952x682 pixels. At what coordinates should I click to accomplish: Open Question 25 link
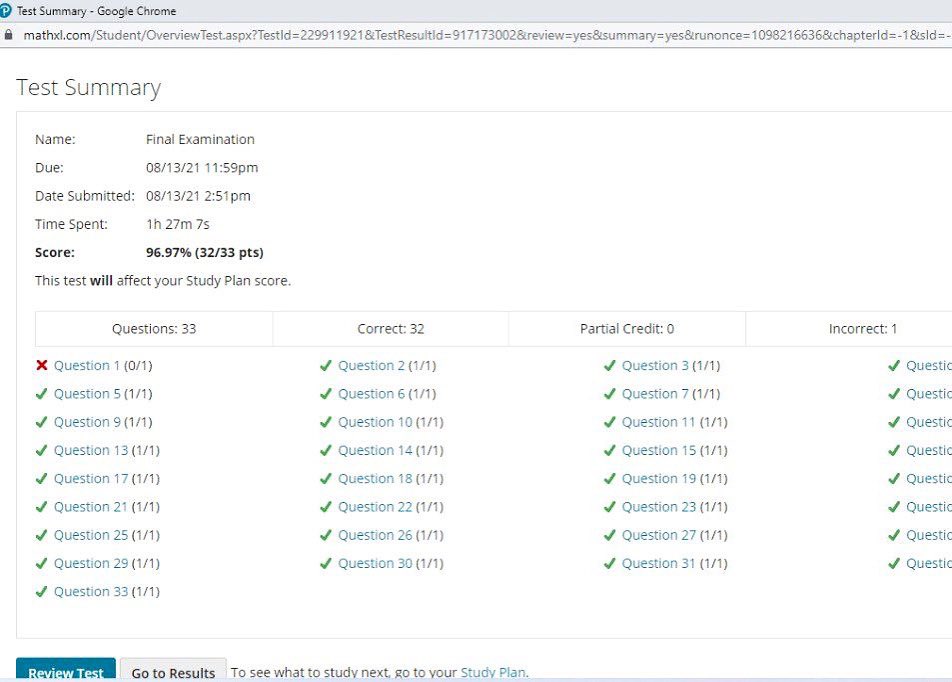point(91,536)
